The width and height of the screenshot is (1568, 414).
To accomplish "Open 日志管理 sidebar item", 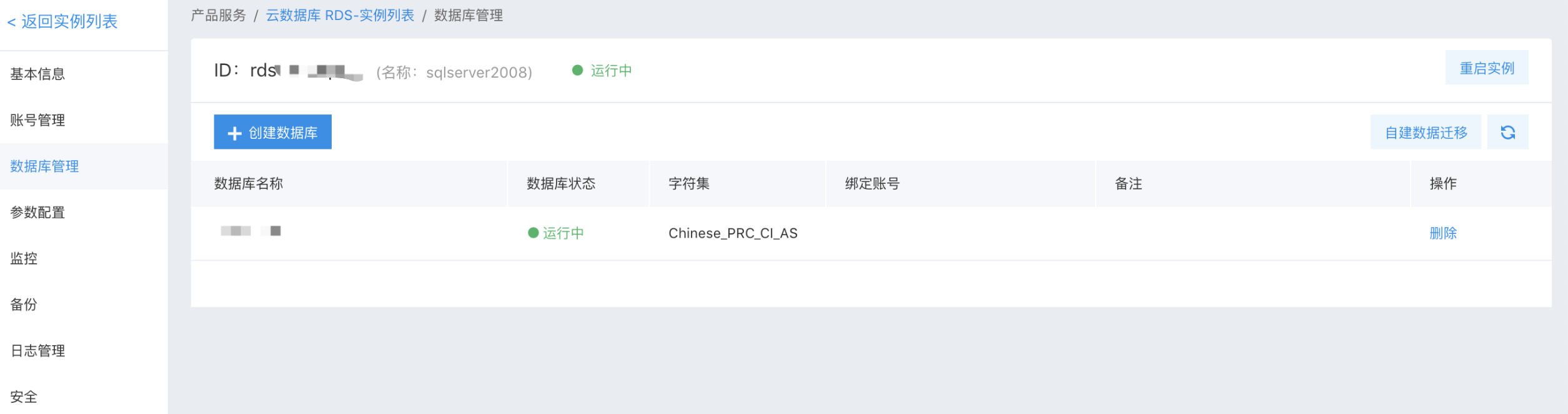I will click(x=37, y=351).
